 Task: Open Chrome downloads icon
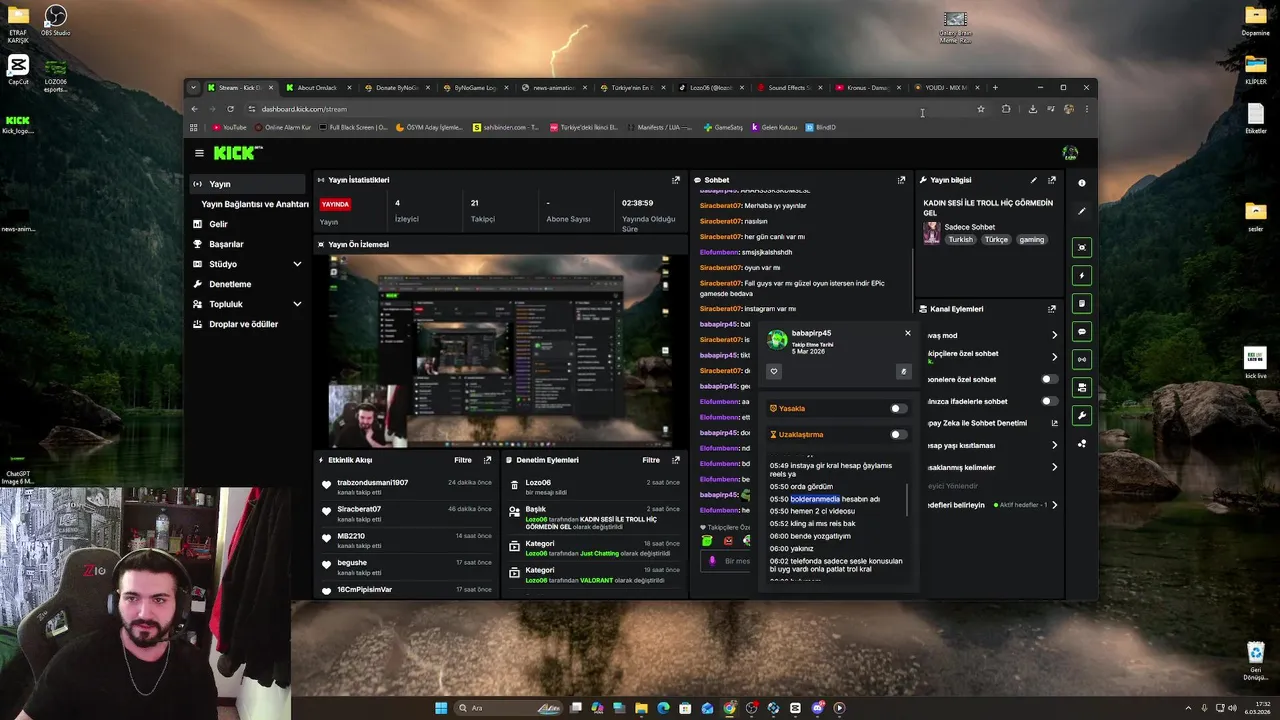click(x=1032, y=109)
